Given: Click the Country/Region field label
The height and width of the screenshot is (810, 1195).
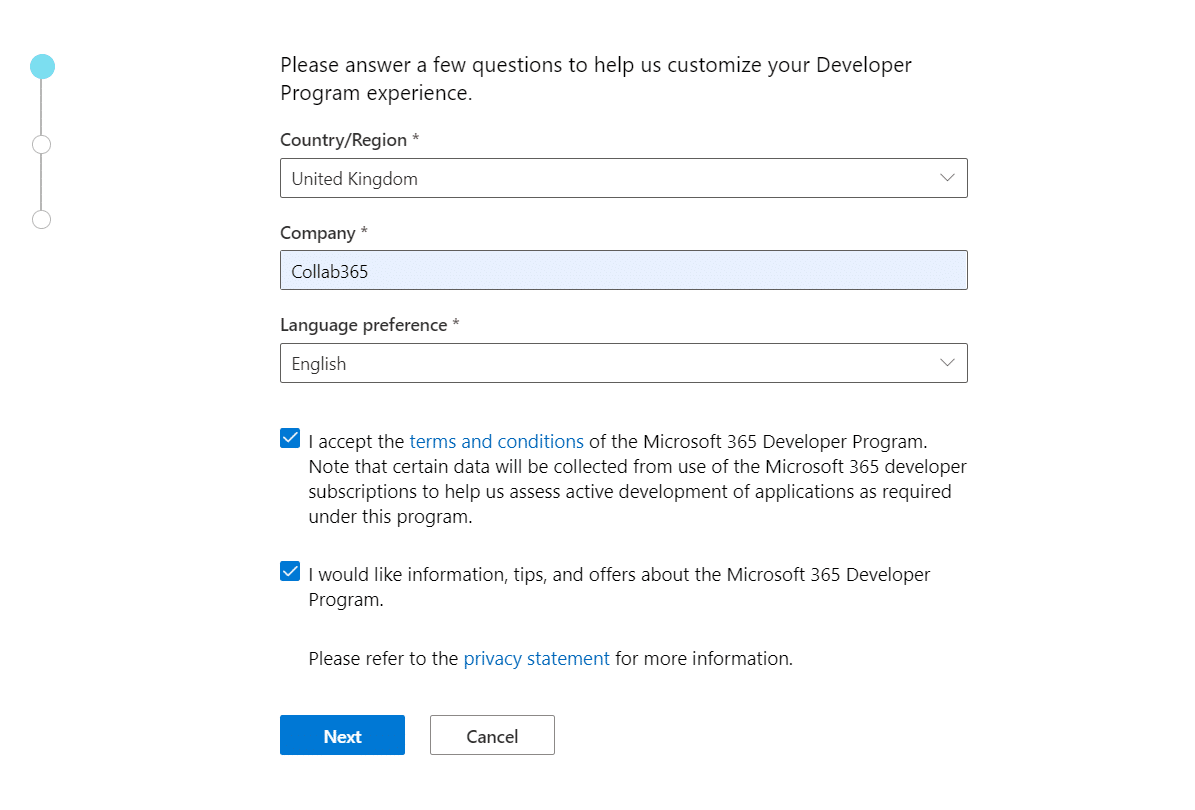Looking at the screenshot, I should click(x=349, y=140).
